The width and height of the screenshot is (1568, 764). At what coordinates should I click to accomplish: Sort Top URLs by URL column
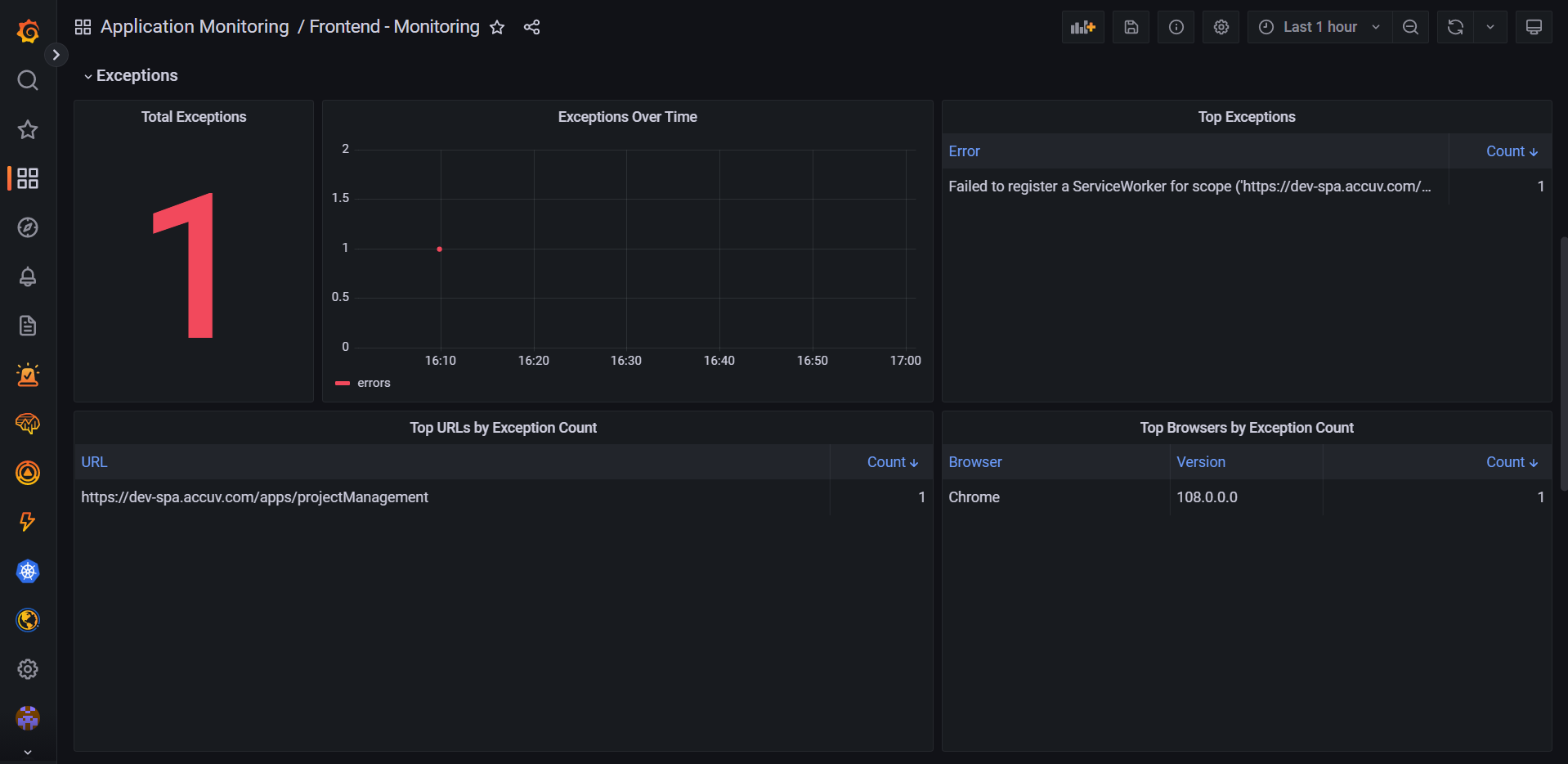click(x=94, y=462)
